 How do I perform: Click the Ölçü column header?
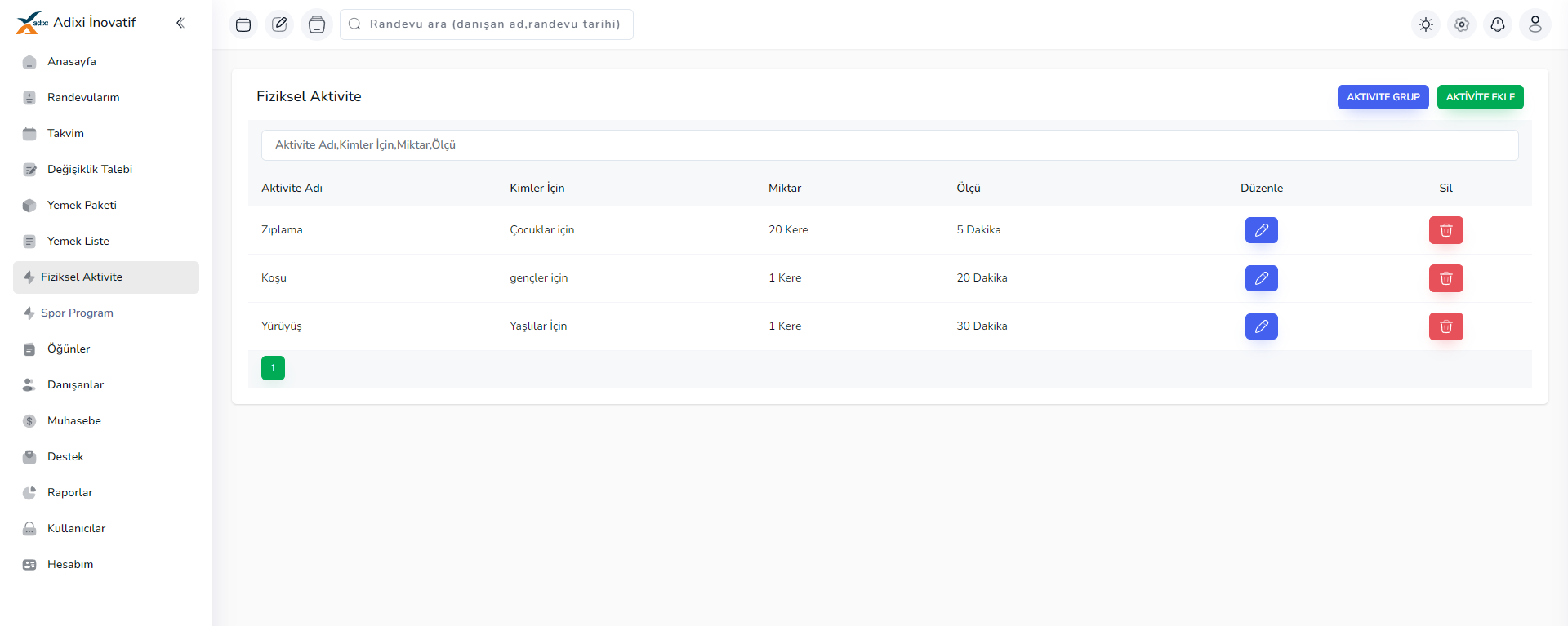pos(969,189)
